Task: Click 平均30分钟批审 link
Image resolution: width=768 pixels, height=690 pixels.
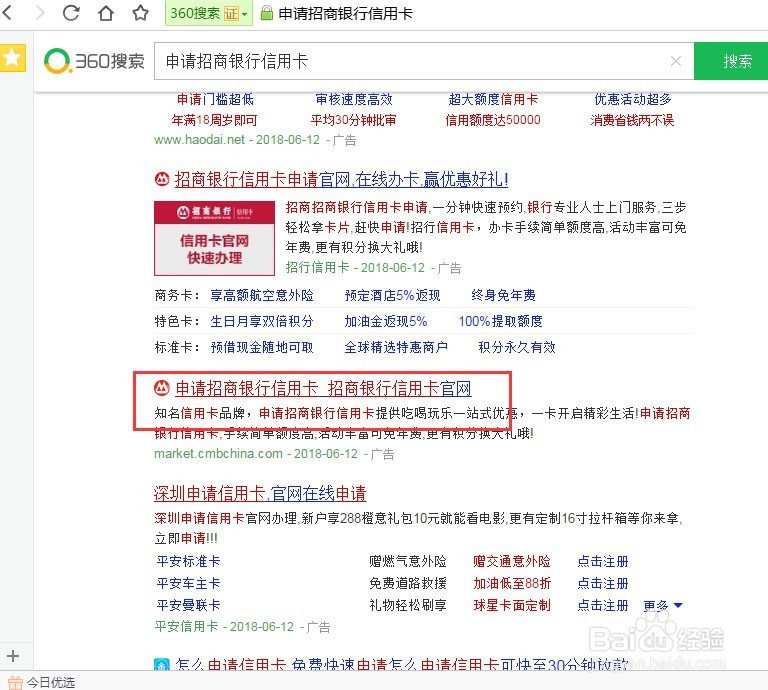Action: [353, 120]
